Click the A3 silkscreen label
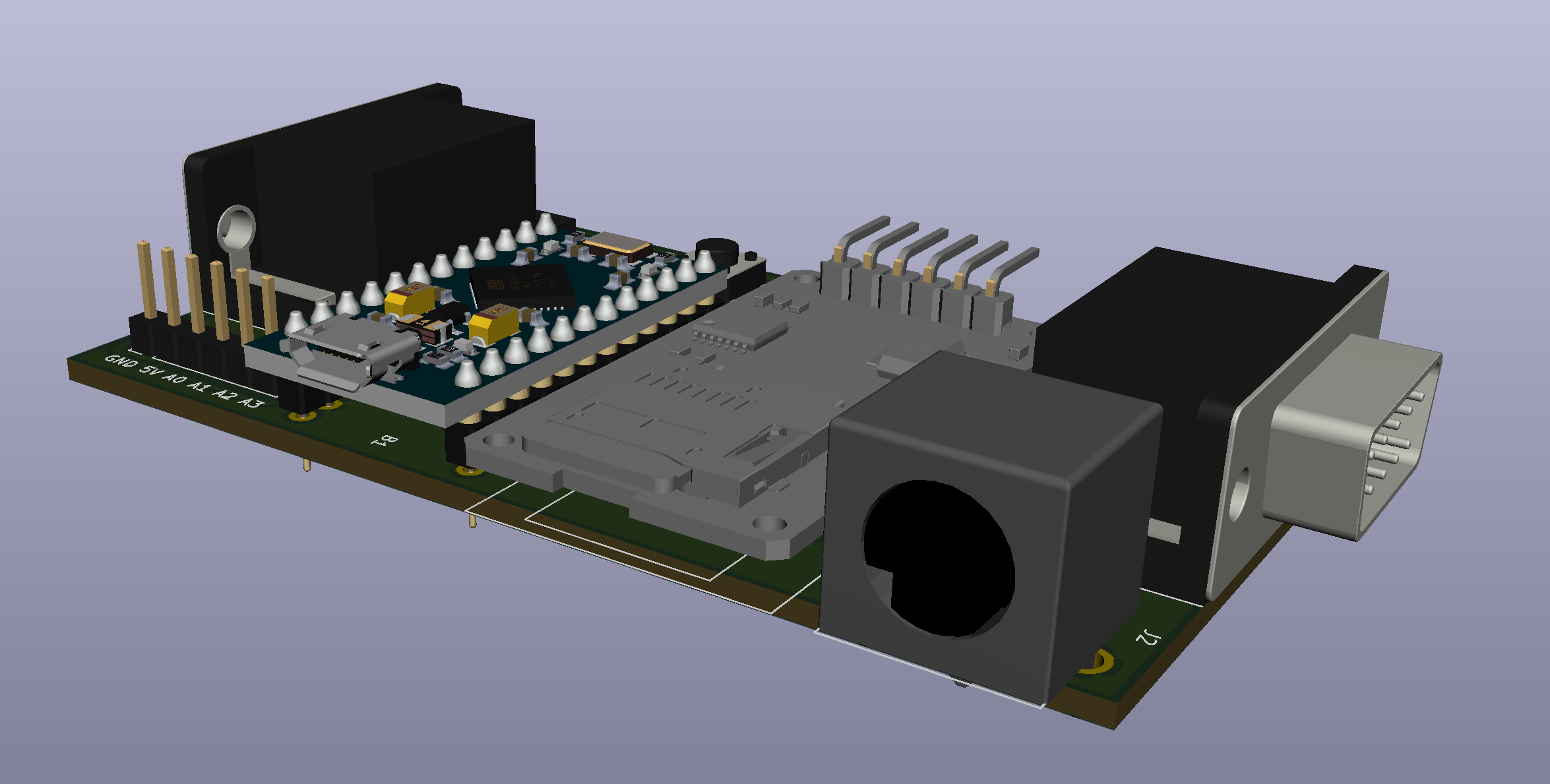Viewport: 1550px width, 784px height. [x=251, y=402]
